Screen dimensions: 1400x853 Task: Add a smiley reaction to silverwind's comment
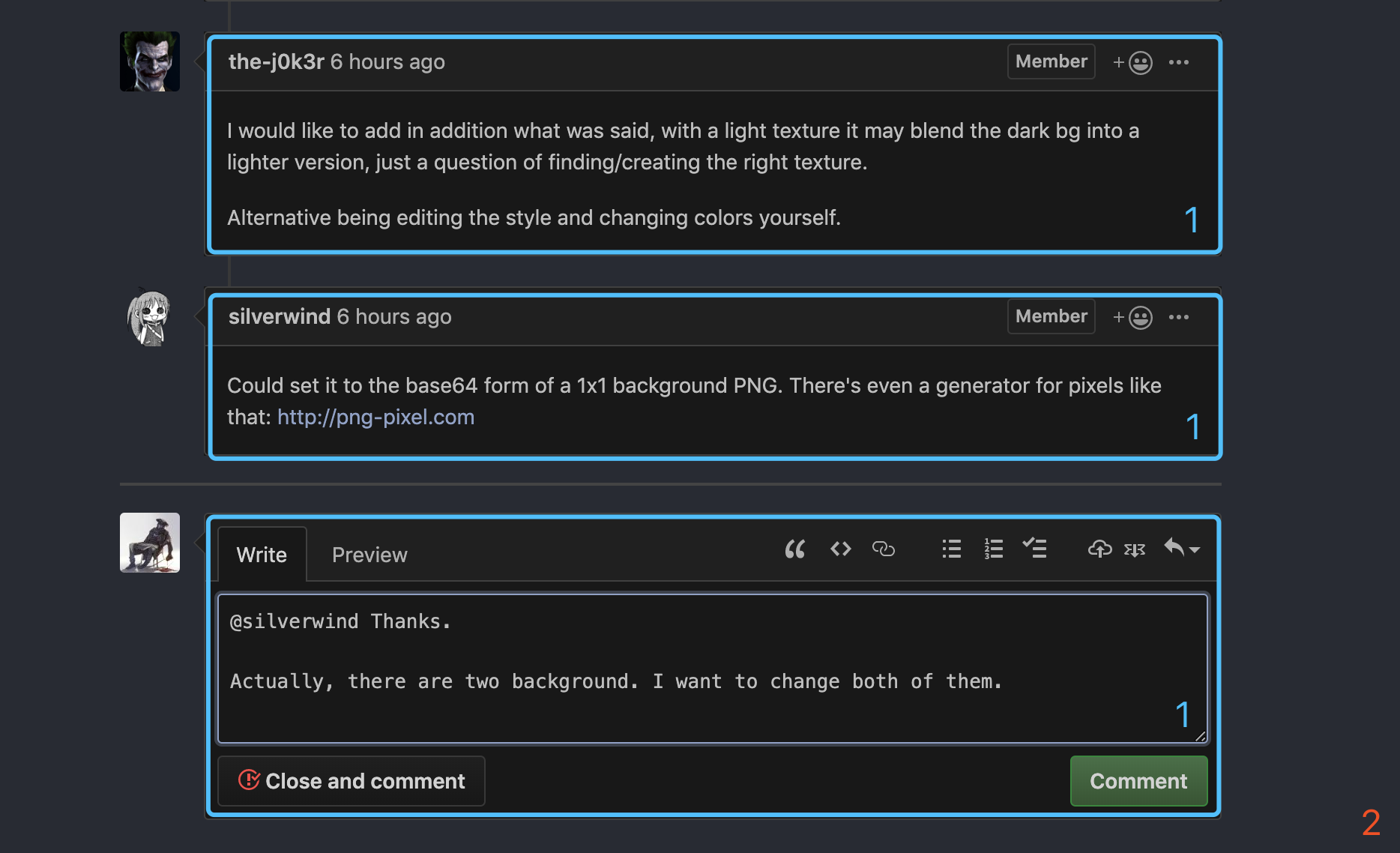tap(1132, 317)
